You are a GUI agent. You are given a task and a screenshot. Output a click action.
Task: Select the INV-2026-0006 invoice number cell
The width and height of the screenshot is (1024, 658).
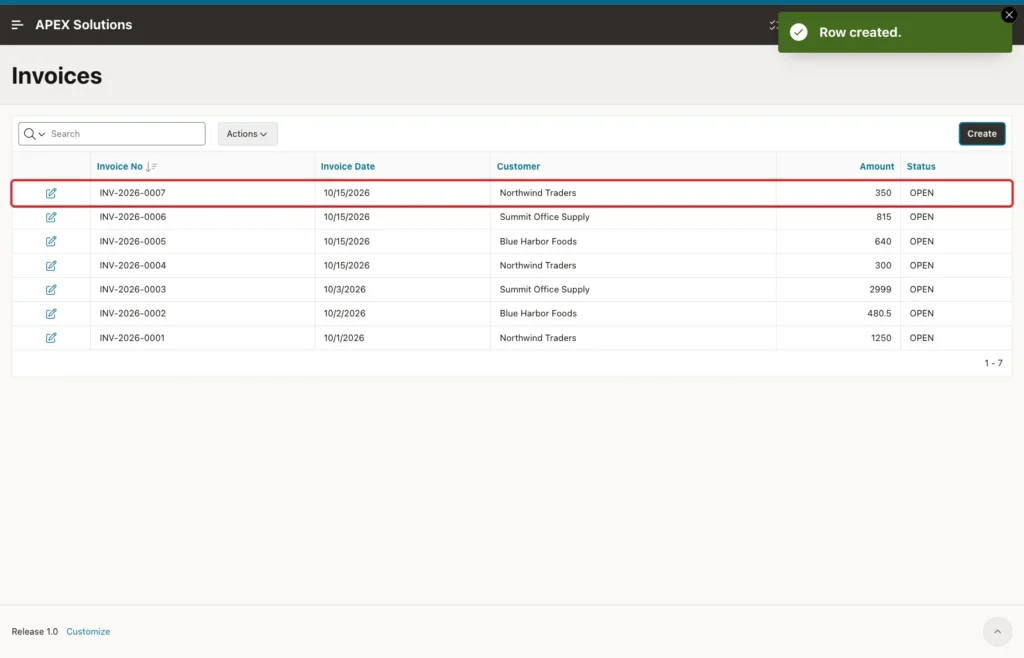133,217
